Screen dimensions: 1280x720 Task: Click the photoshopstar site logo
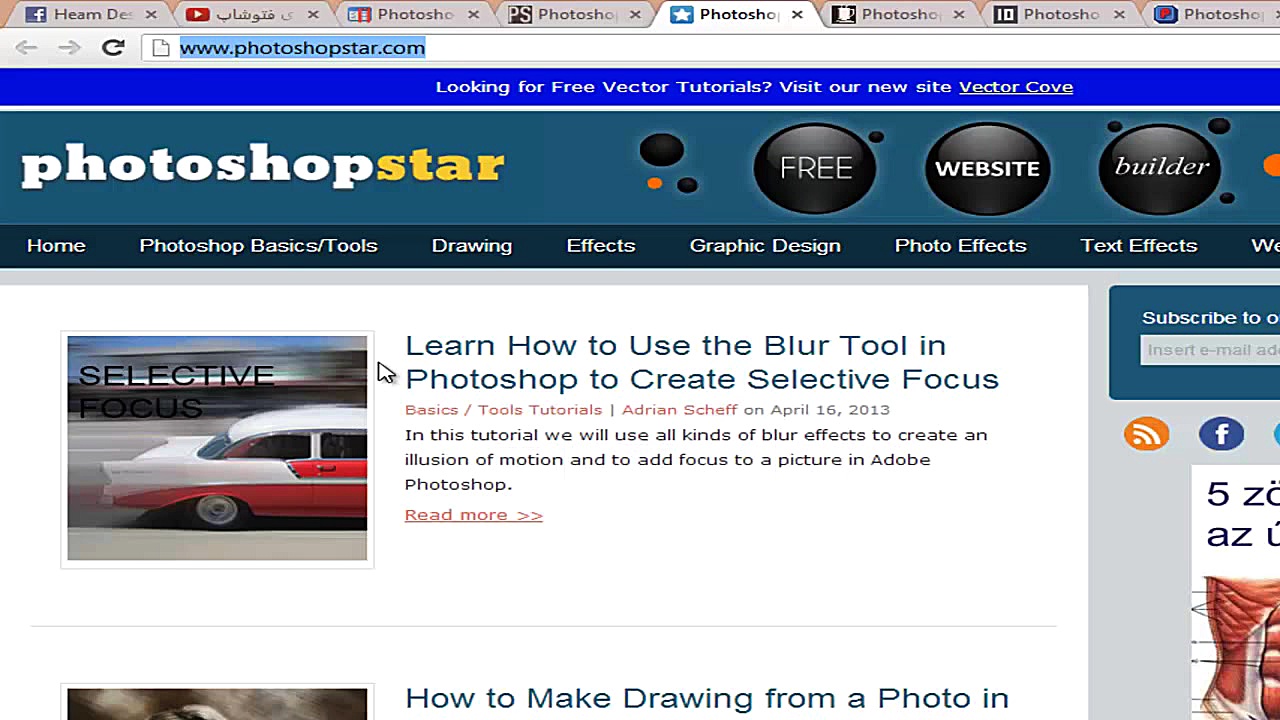pos(263,166)
